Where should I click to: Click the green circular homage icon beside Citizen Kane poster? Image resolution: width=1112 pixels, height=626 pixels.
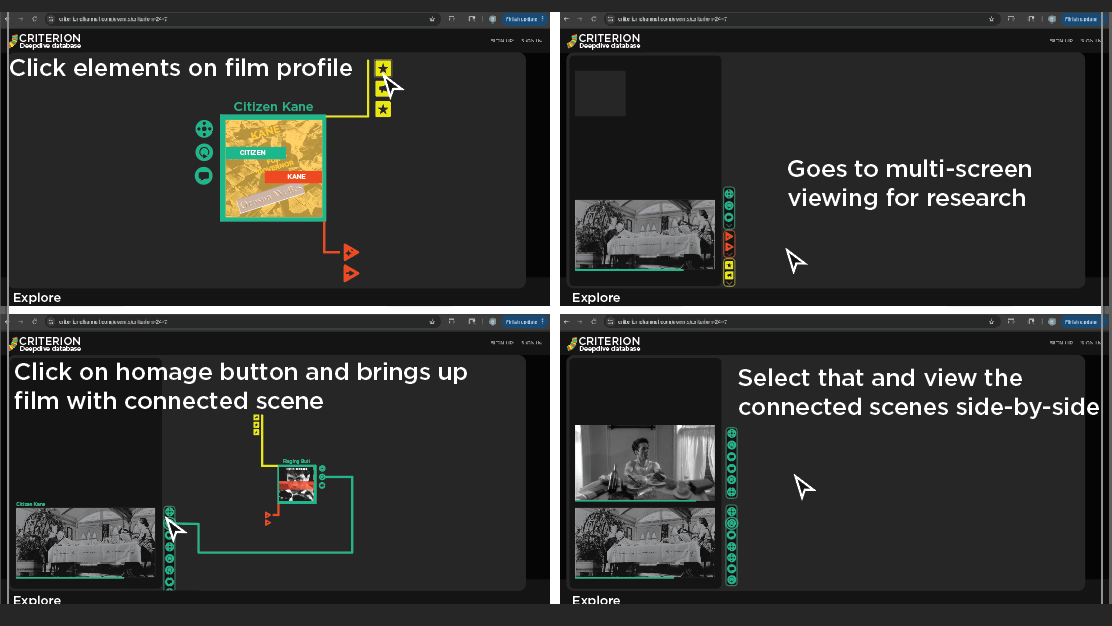click(x=204, y=152)
